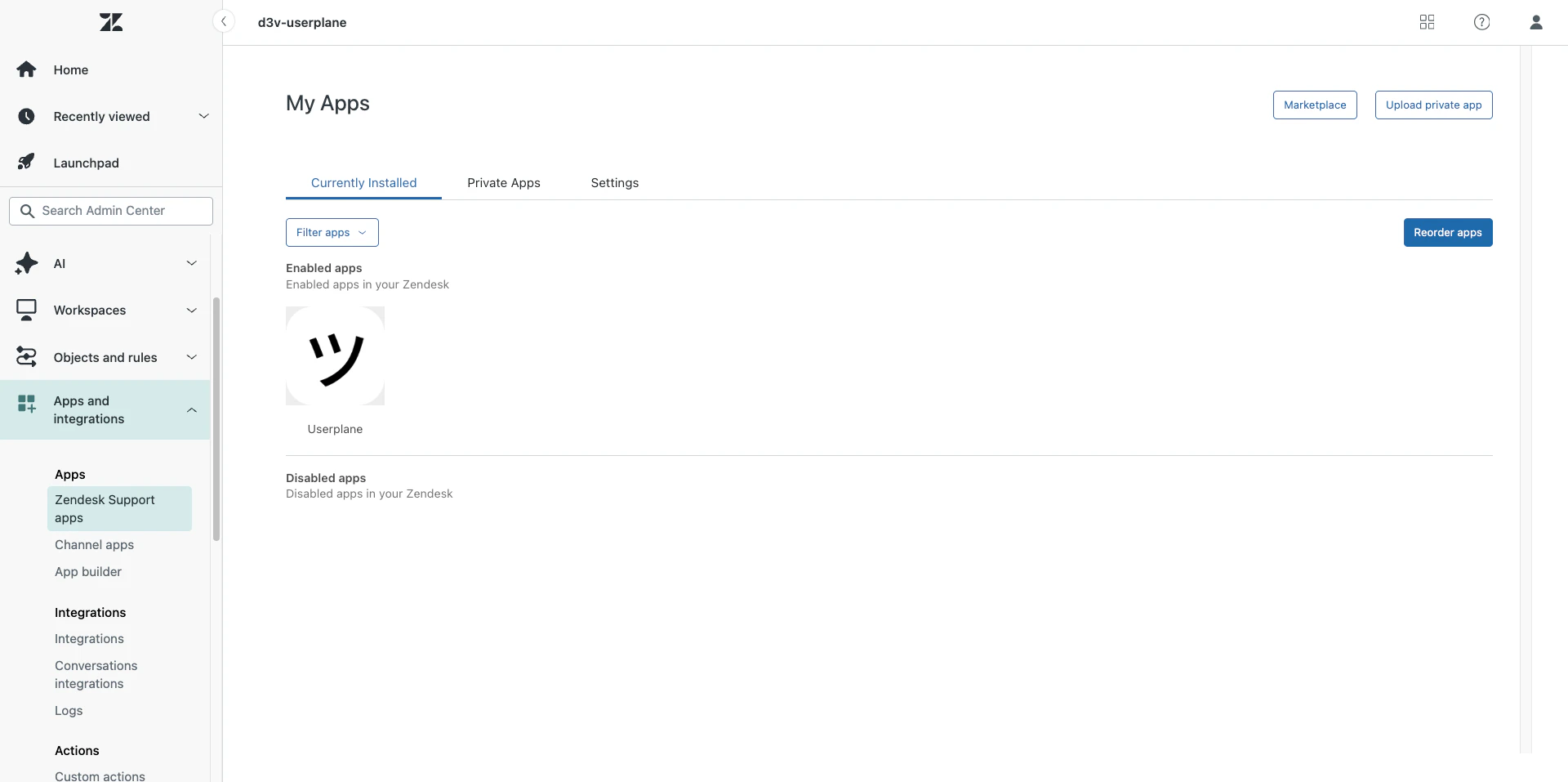The height and width of the screenshot is (782, 1568).
Task: Focus the Search Admin Center field
Action: (111, 211)
